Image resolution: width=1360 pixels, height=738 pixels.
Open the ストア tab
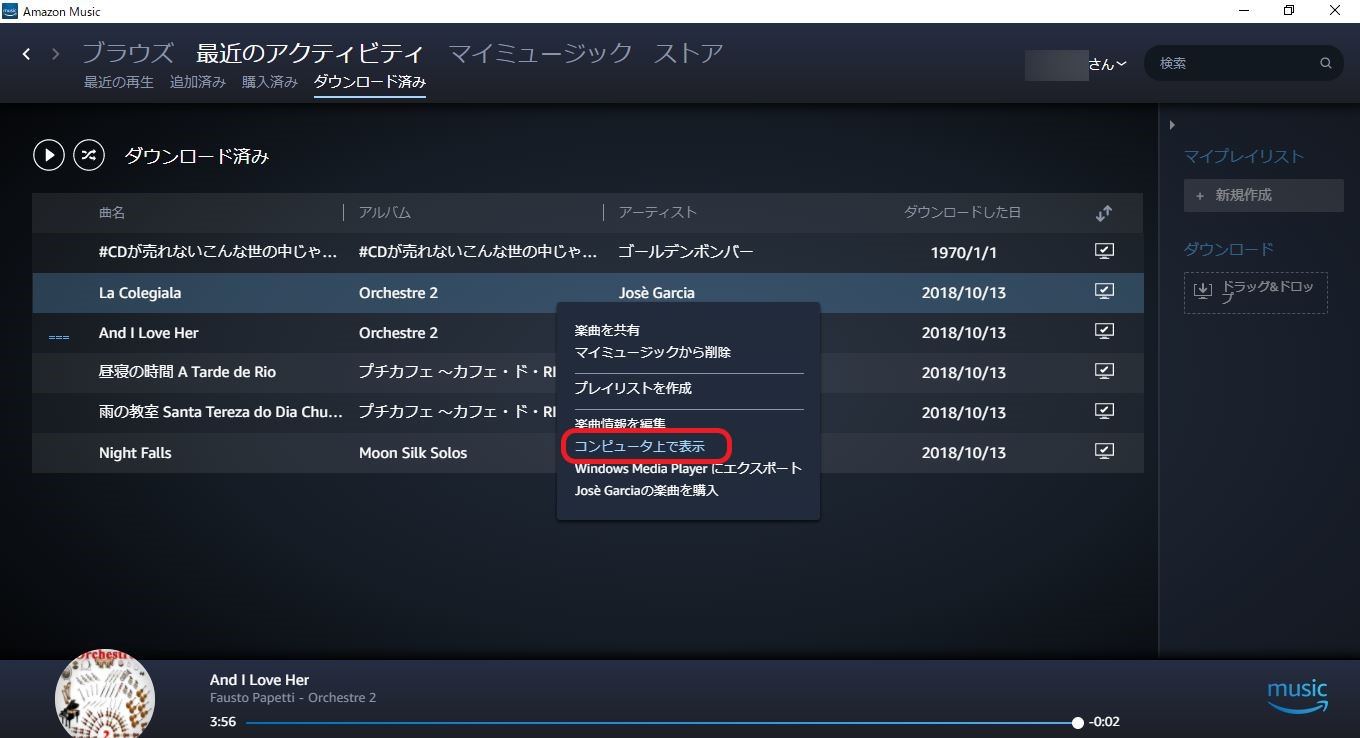click(x=688, y=53)
